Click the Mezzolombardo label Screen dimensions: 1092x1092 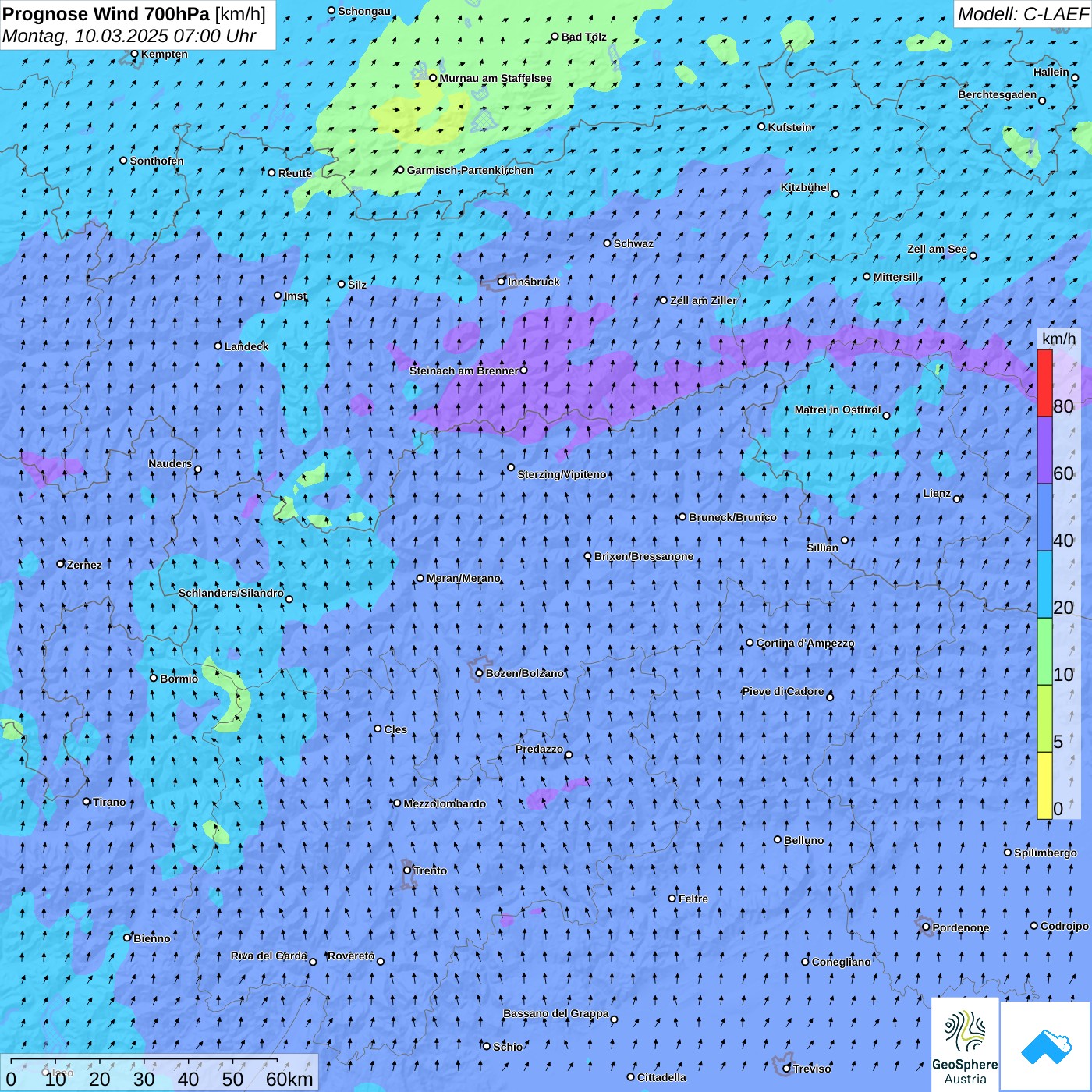[445, 803]
